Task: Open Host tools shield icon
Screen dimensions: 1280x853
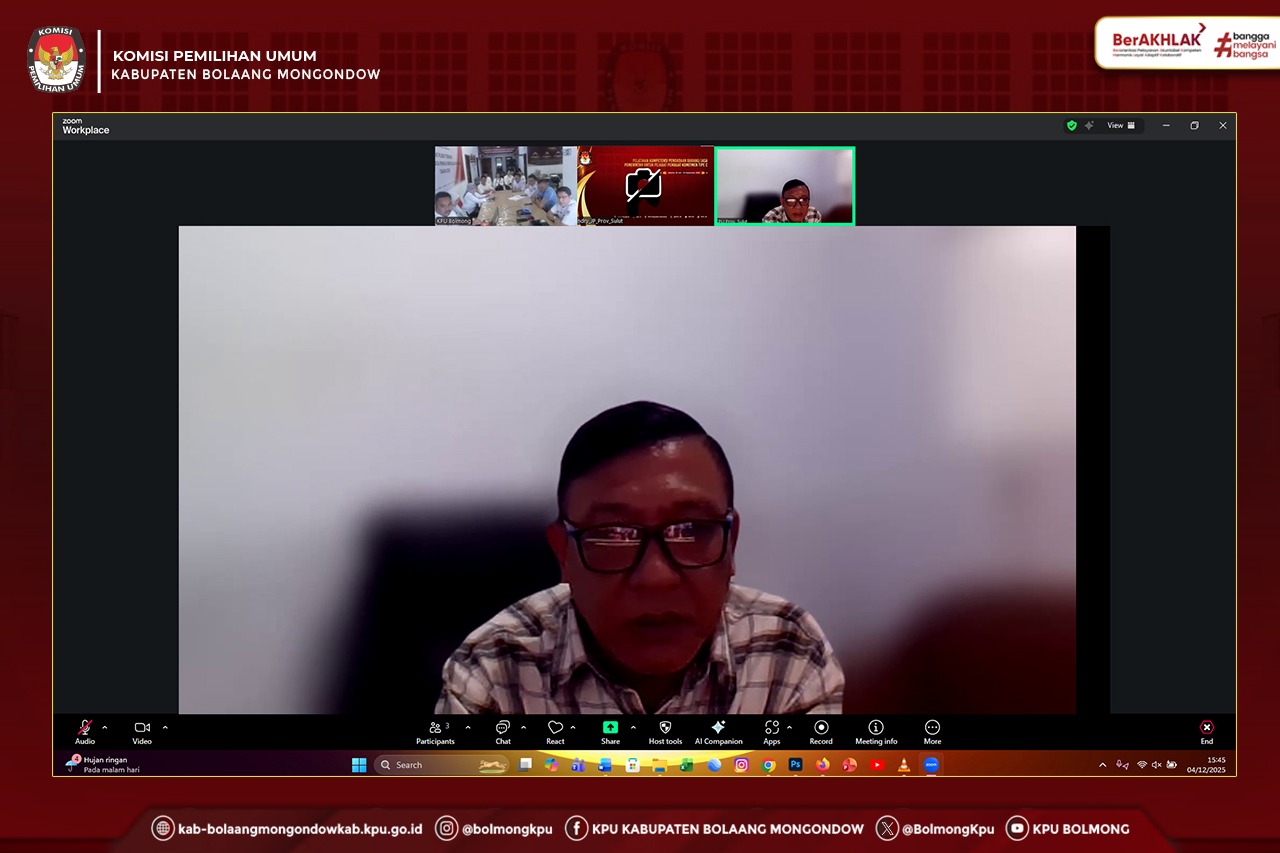Action: click(x=665, y=729)
